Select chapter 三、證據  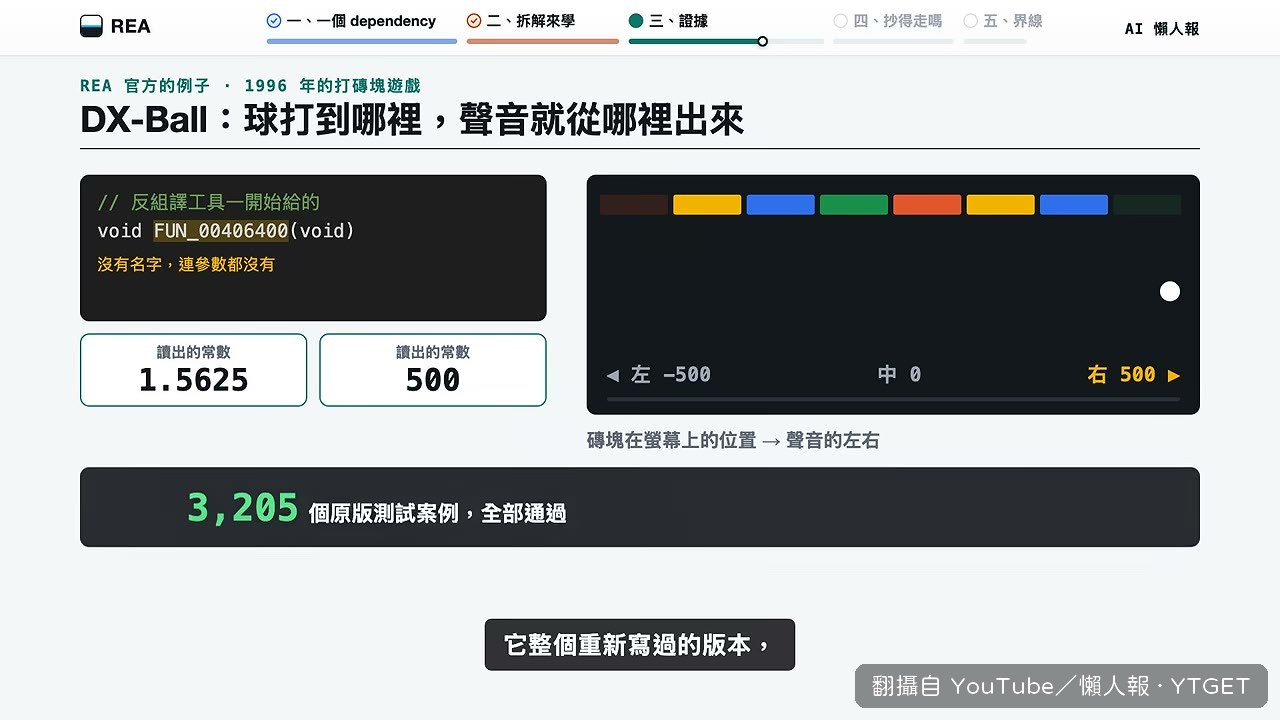(x=668, y=20)
